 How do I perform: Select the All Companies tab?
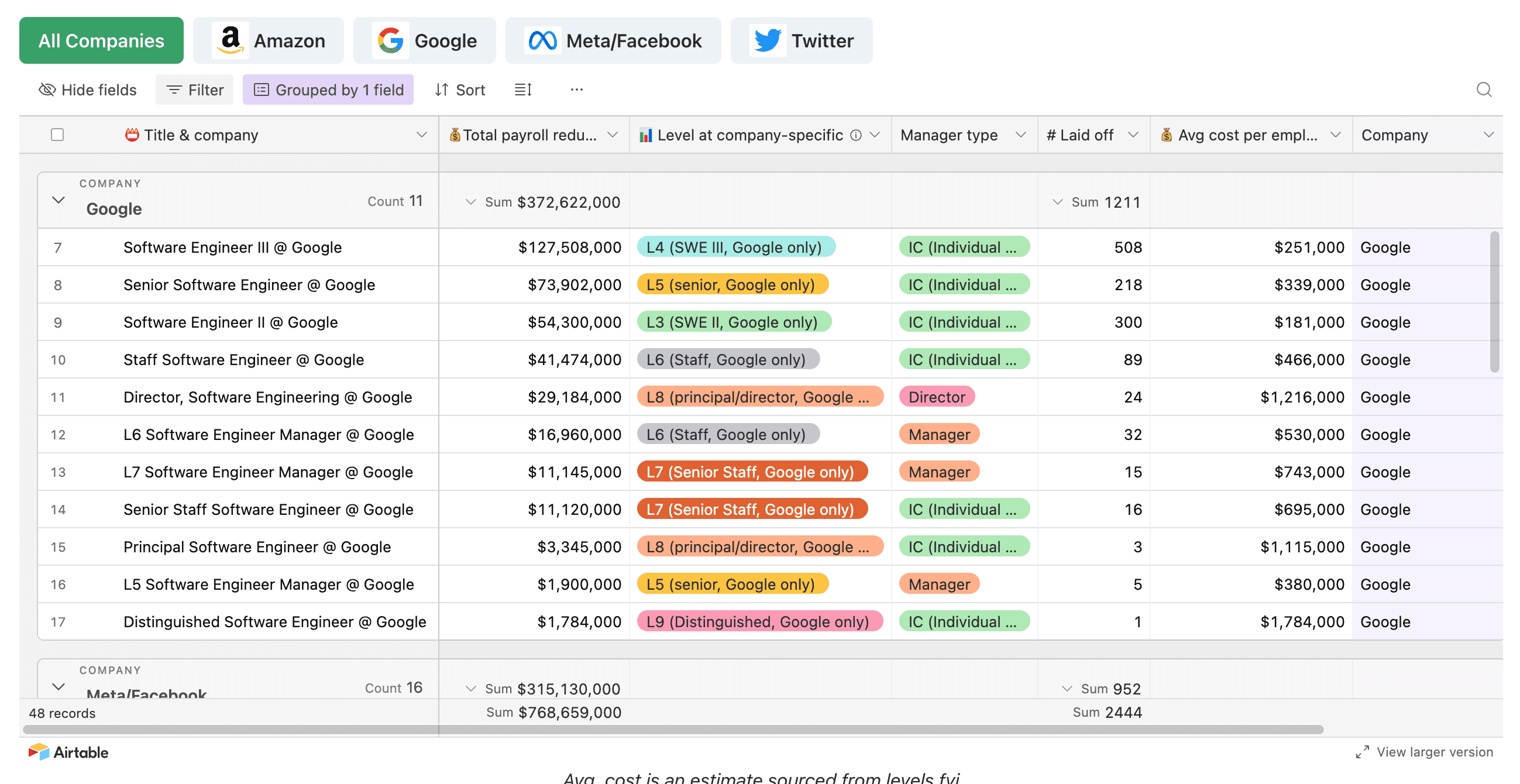(101, 41)
